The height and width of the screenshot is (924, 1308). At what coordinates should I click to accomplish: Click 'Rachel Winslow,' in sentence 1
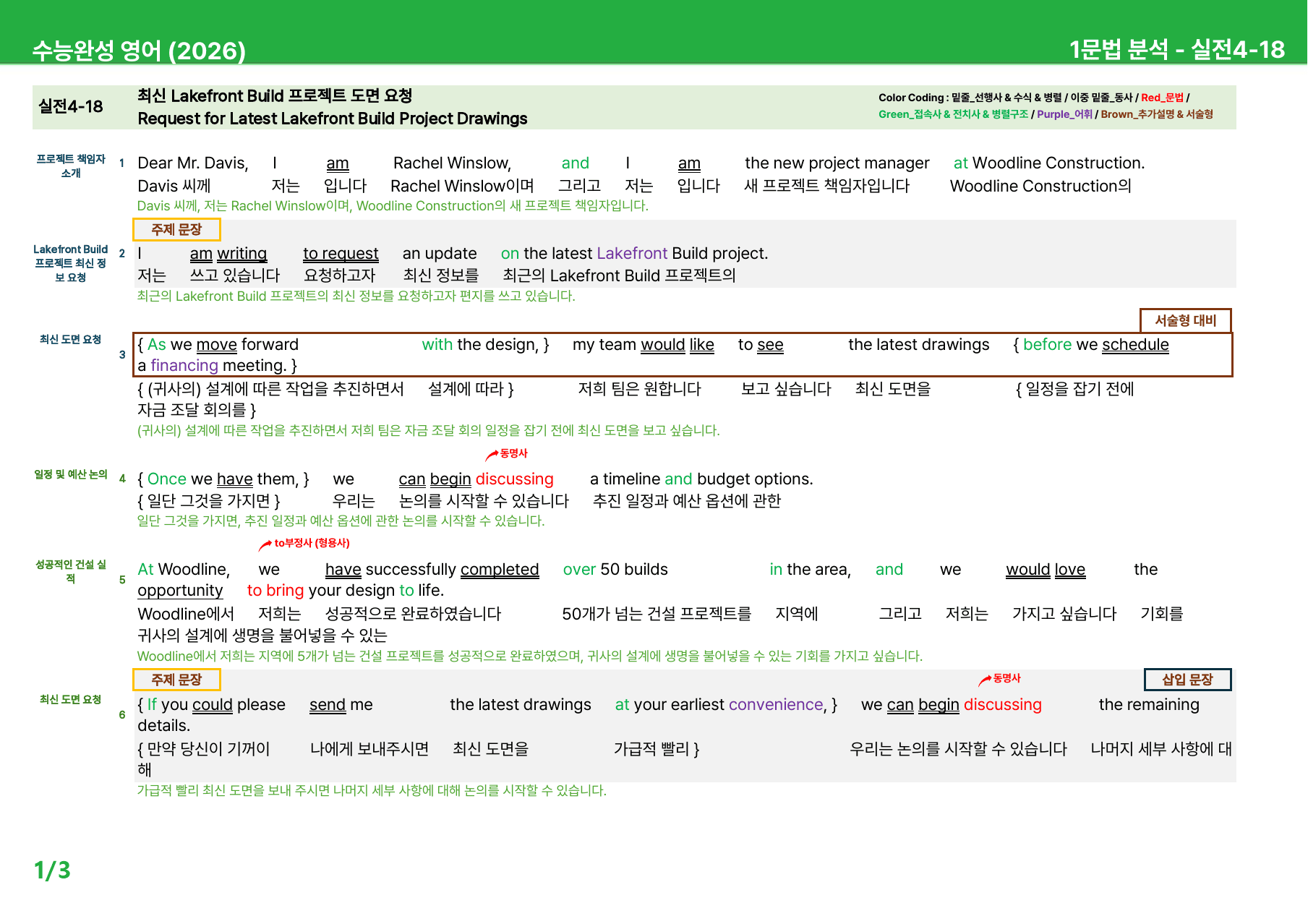coord(453,163)
